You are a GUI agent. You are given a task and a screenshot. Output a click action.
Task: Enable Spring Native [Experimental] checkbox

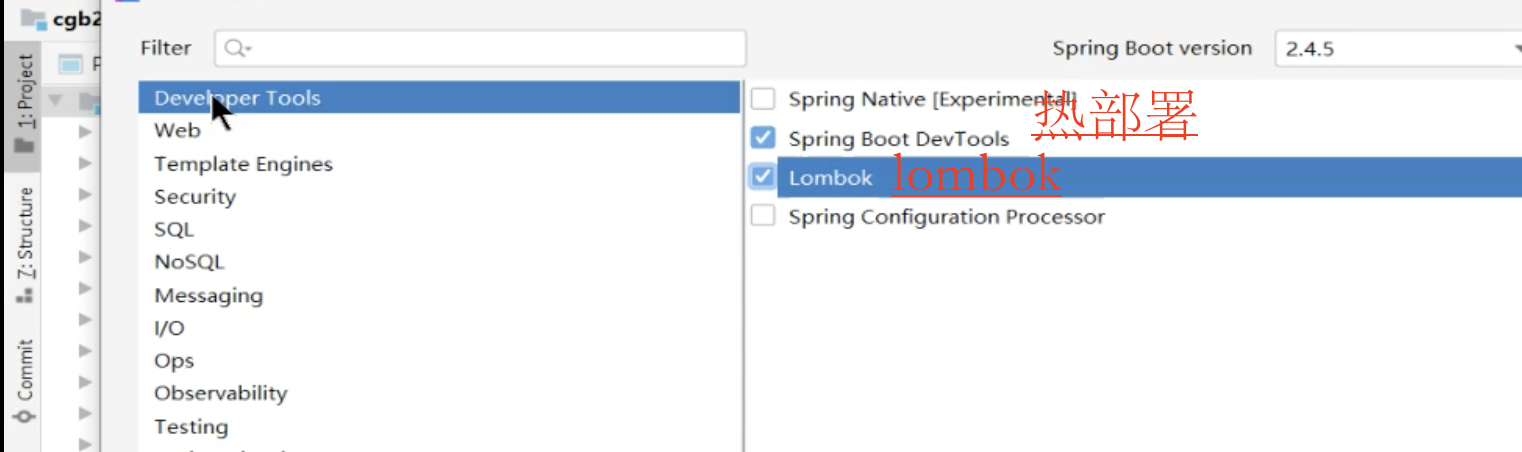click(x=763, y=99)
